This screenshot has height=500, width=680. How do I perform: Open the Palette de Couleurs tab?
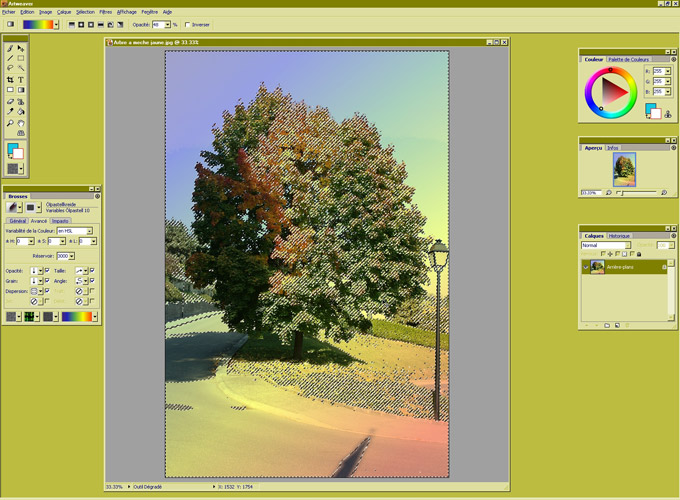[628, 59]
